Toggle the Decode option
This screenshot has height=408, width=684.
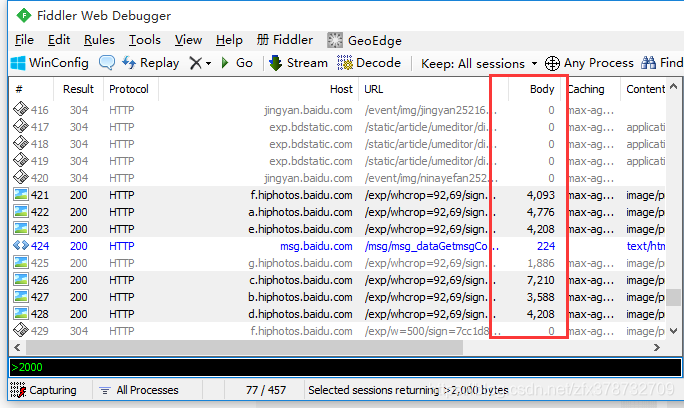tap(369, 63)
